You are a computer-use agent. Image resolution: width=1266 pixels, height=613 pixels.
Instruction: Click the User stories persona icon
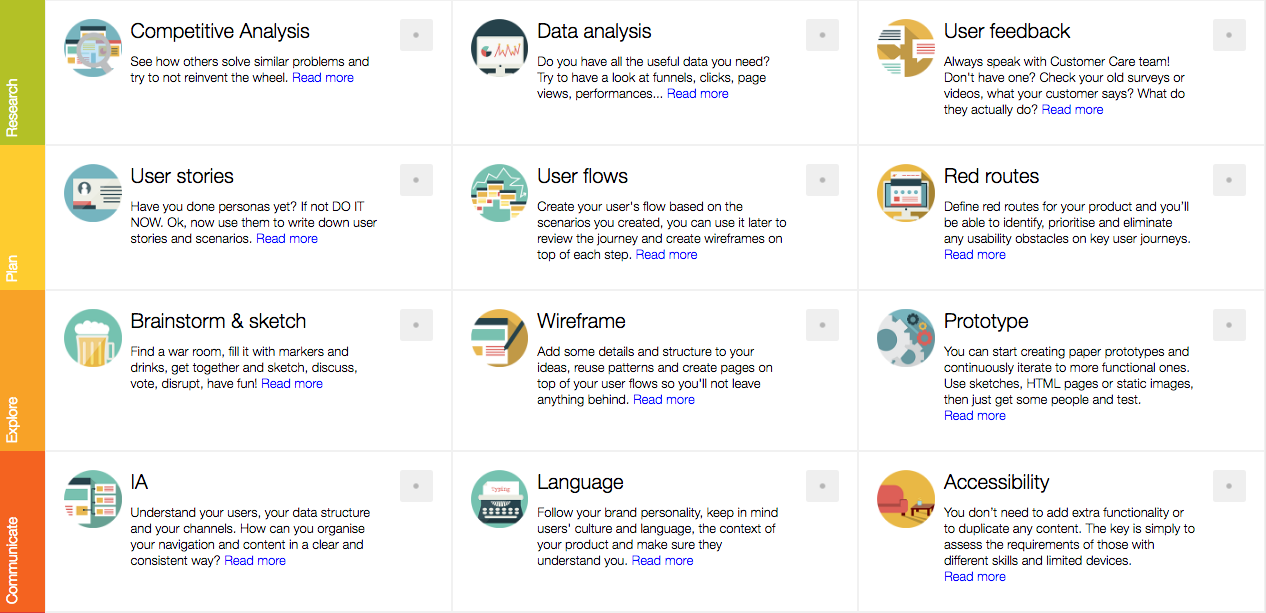(93, 193)
